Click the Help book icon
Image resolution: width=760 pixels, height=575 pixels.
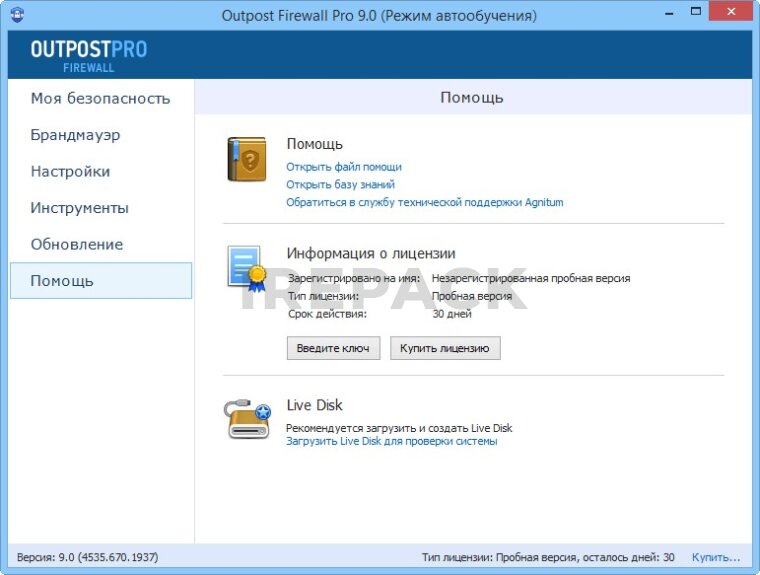coord(246,160)
